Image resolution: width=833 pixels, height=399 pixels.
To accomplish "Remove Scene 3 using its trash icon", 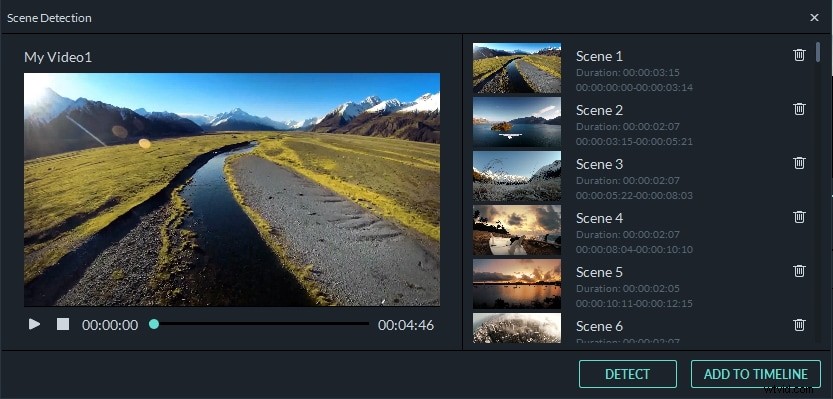I will tap(799, 163).
